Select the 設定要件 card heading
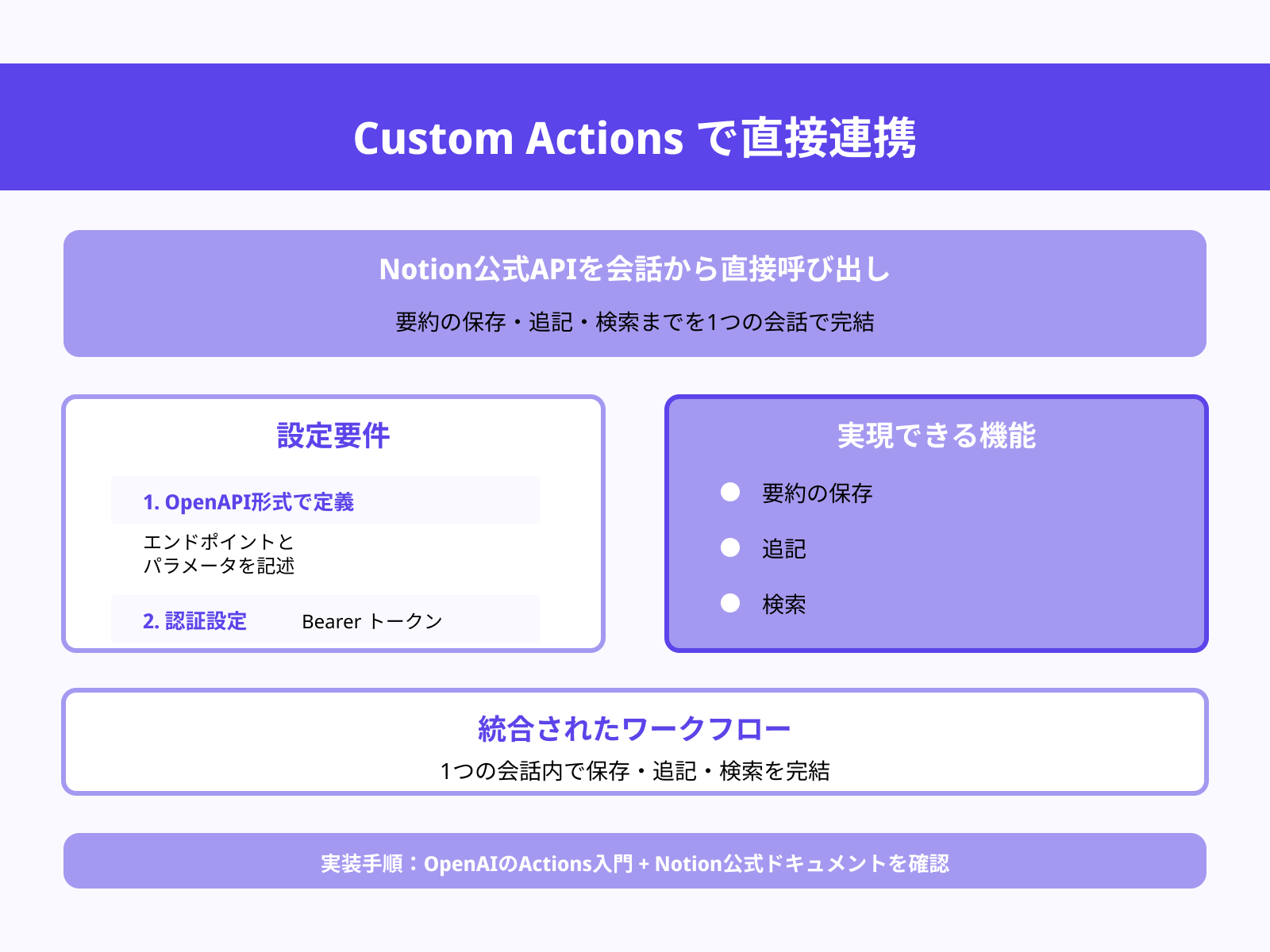 (331, 436)
